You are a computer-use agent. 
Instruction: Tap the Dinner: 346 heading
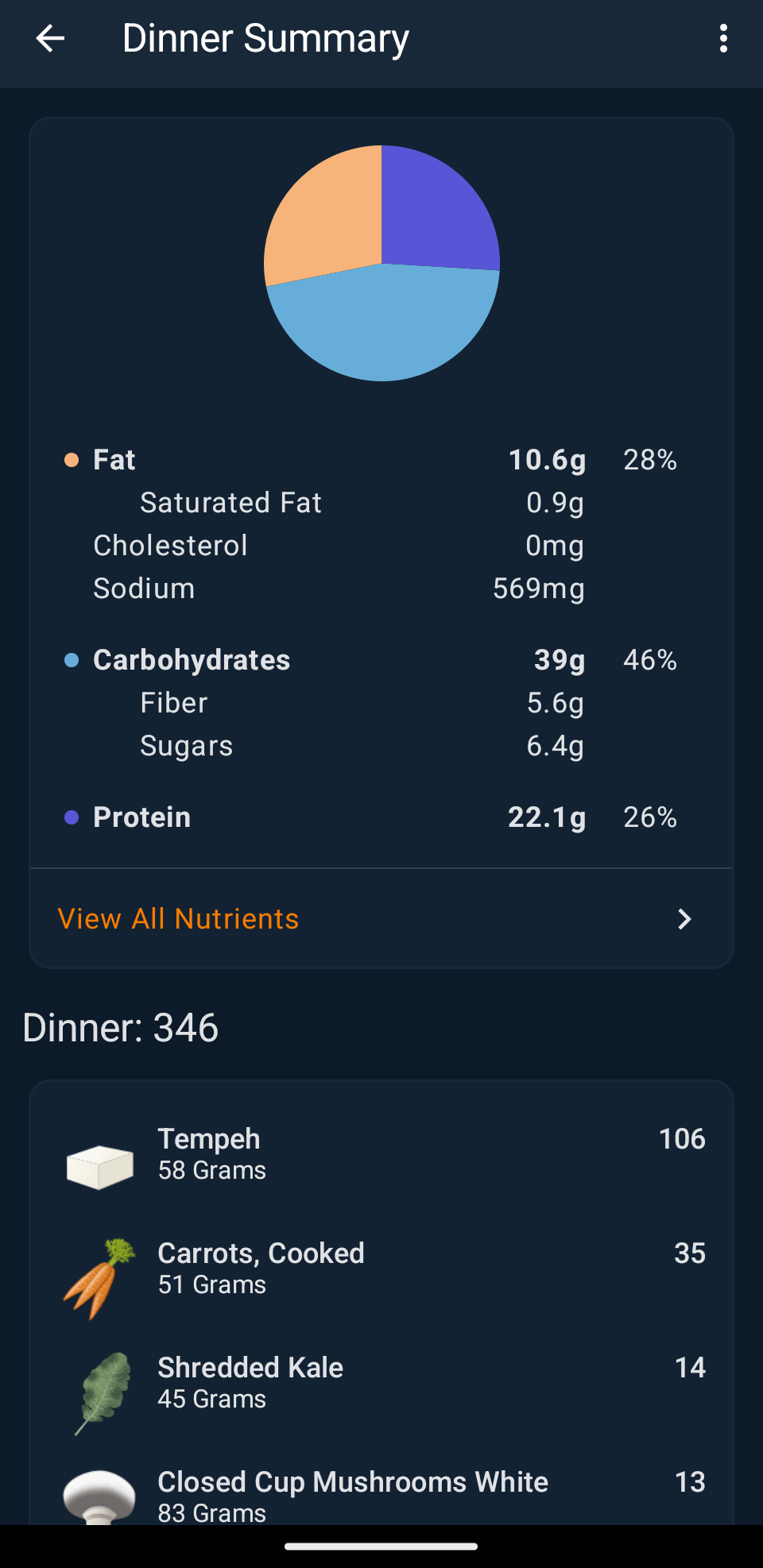coord(121,1028)
